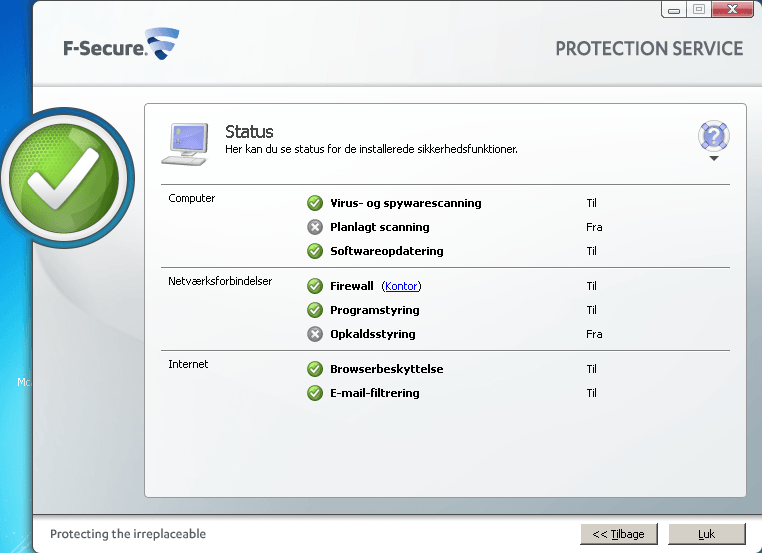Click the Fra status of Opkaldsstyring
762x553 pixels.
tap(594, 334)
